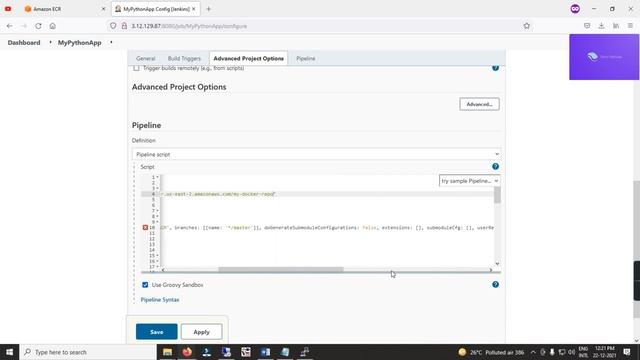This screenshot has height=360, width=640.
Task: Expand the MyPythonApp breadcrumb arrow
Action: (111, 42)
